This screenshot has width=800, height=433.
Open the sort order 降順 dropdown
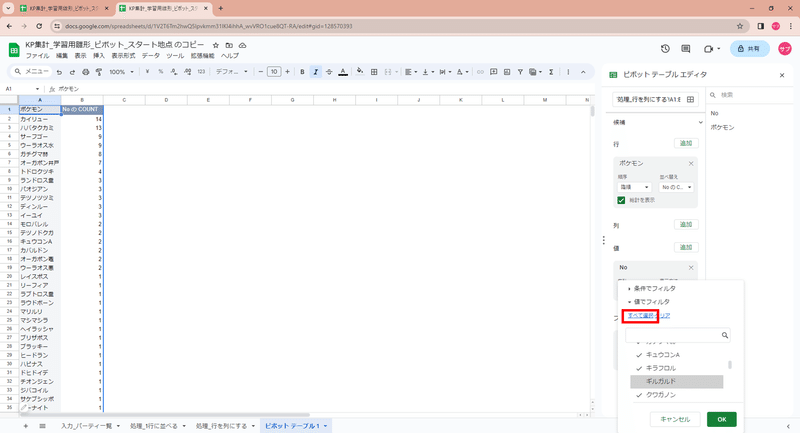634,187
